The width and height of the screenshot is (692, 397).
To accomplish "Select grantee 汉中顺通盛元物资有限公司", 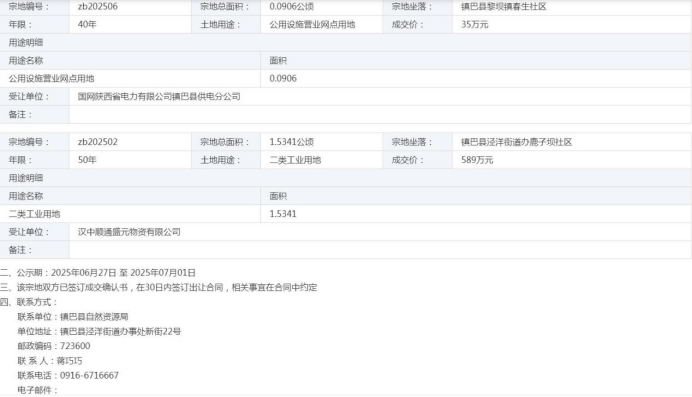I will 129,232.
